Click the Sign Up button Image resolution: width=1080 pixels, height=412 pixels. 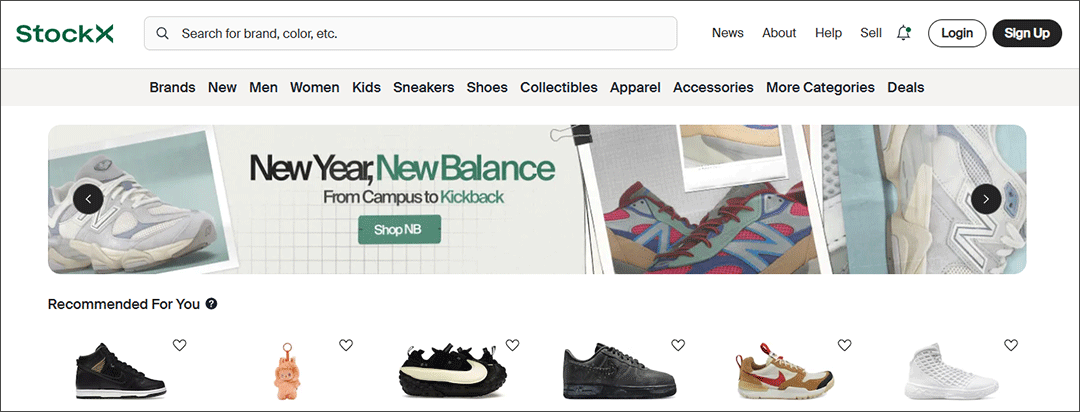1027,33
